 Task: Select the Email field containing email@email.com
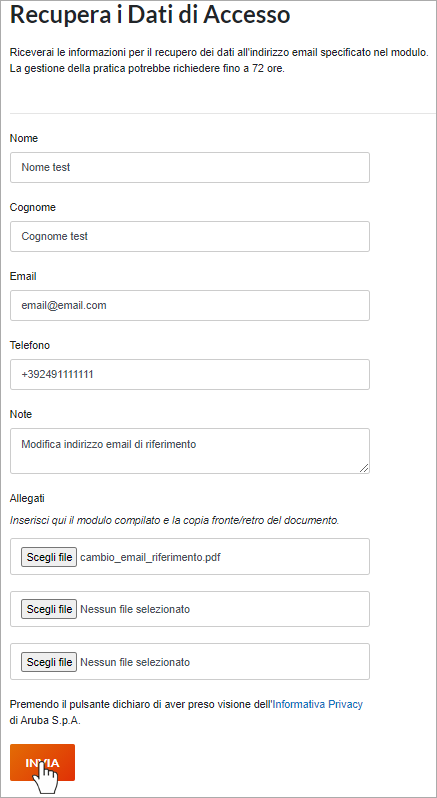click(x=190, y=305)
